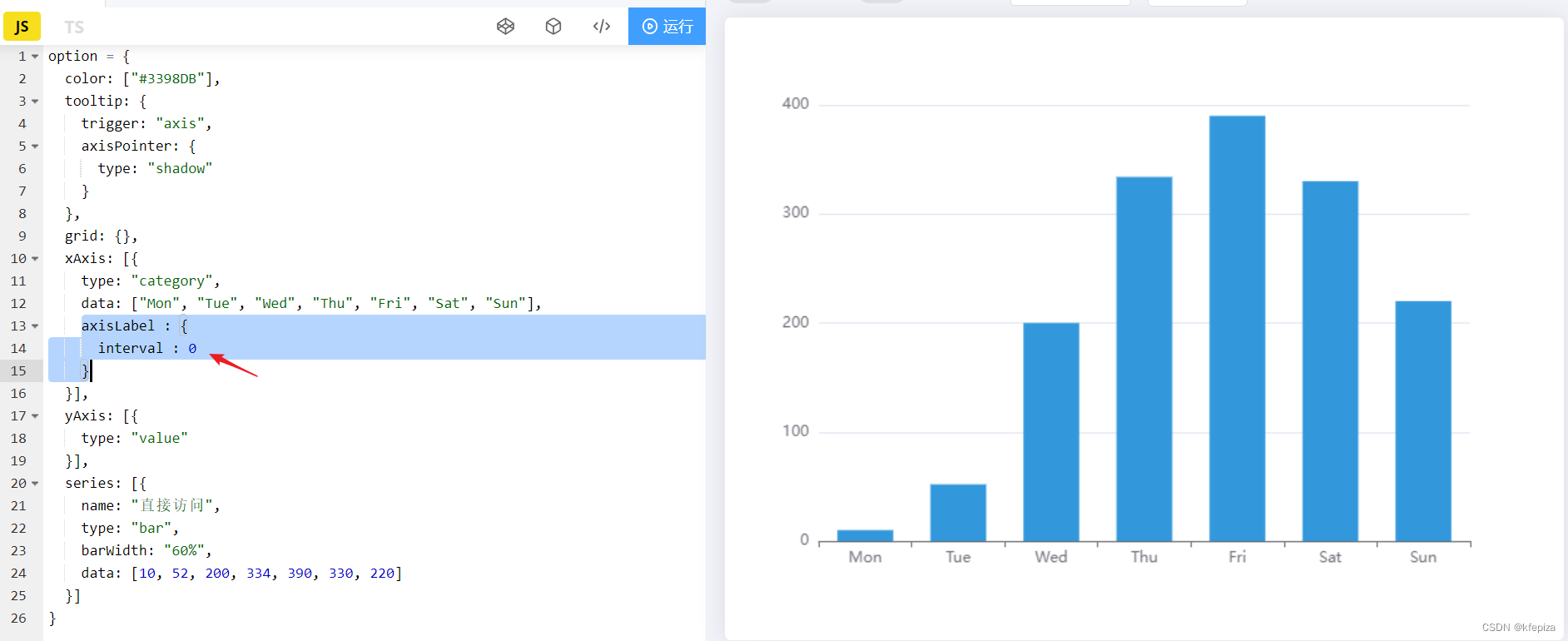Click the "value" string on line 18
The height and width of the screenshot is (641, 1568).
[159, 439]
